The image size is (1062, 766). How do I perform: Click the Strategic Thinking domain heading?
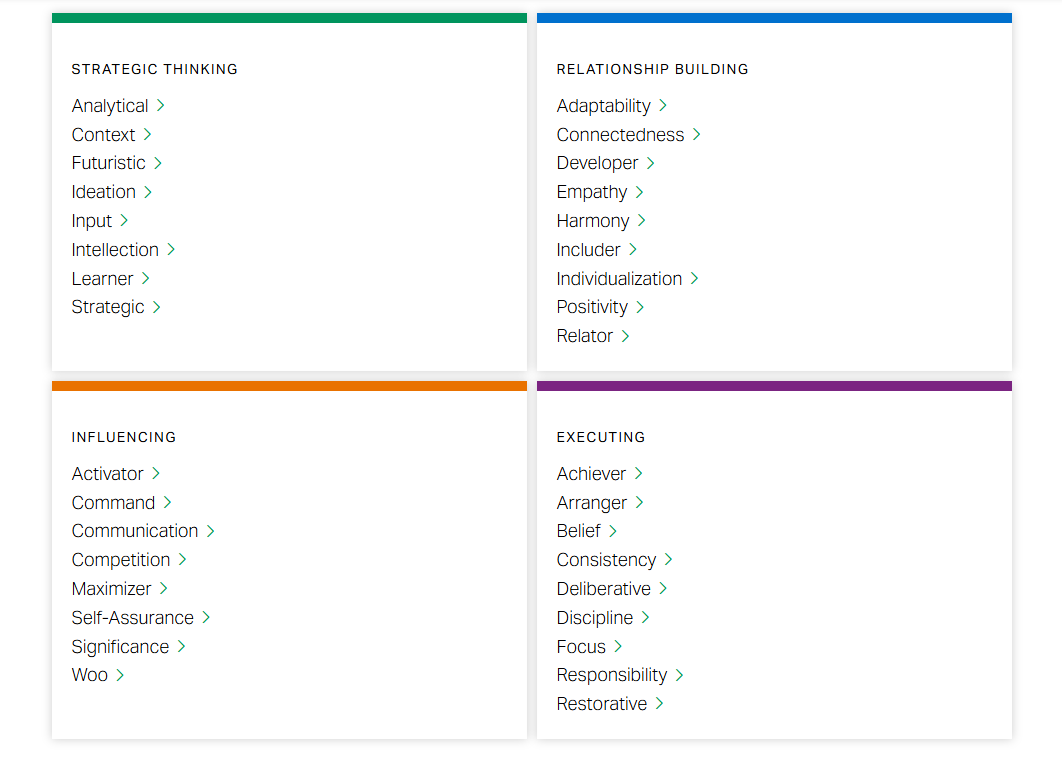pyautogui.click(x=154, y=69)
